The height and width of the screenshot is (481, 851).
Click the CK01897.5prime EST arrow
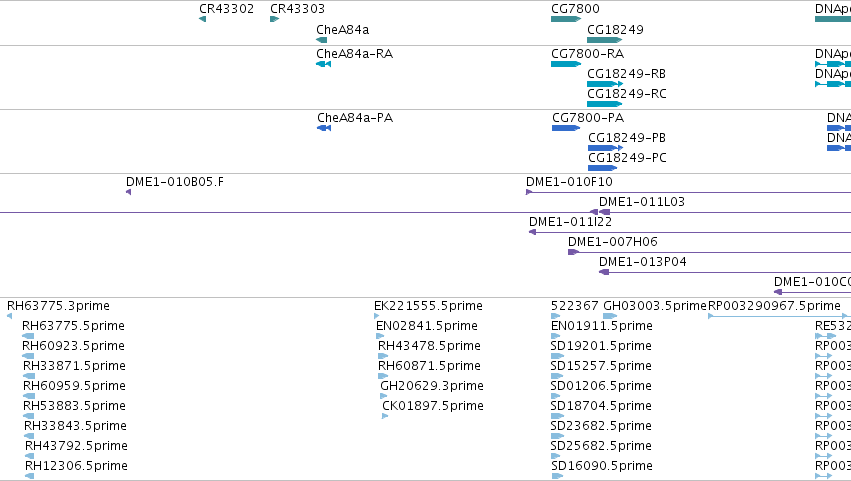[385, 417]
